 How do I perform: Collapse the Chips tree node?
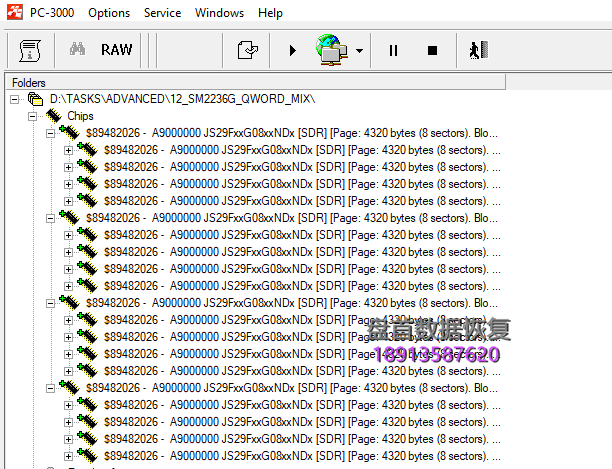click(x=33, y=117)
